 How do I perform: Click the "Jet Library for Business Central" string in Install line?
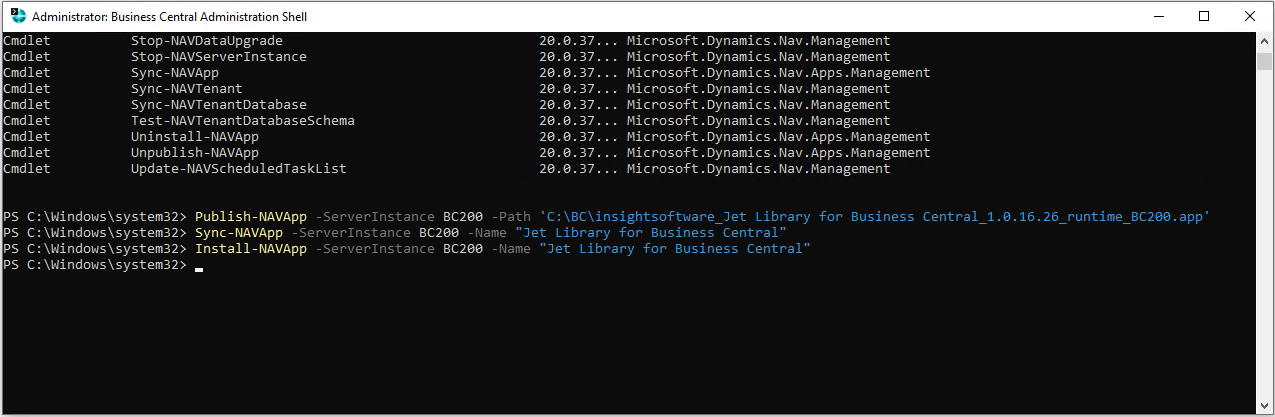click(x=675, y=249)
